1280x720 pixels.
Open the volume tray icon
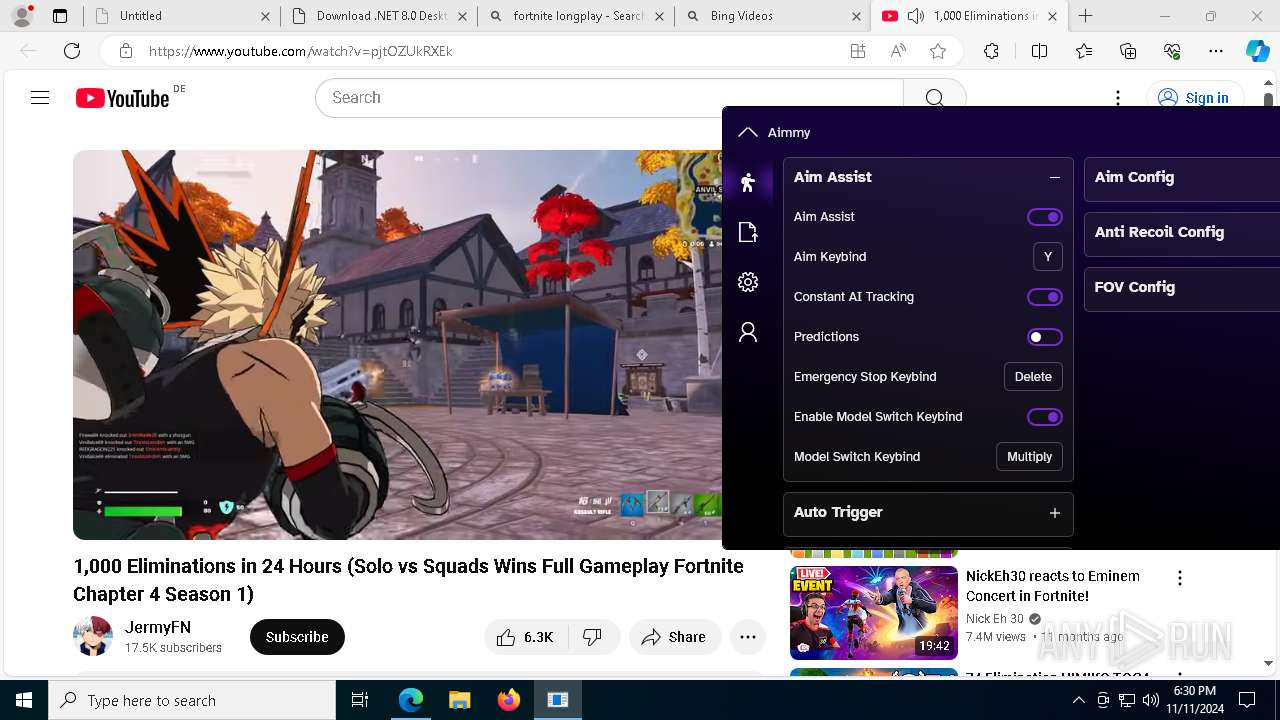tap(1151, 700)
